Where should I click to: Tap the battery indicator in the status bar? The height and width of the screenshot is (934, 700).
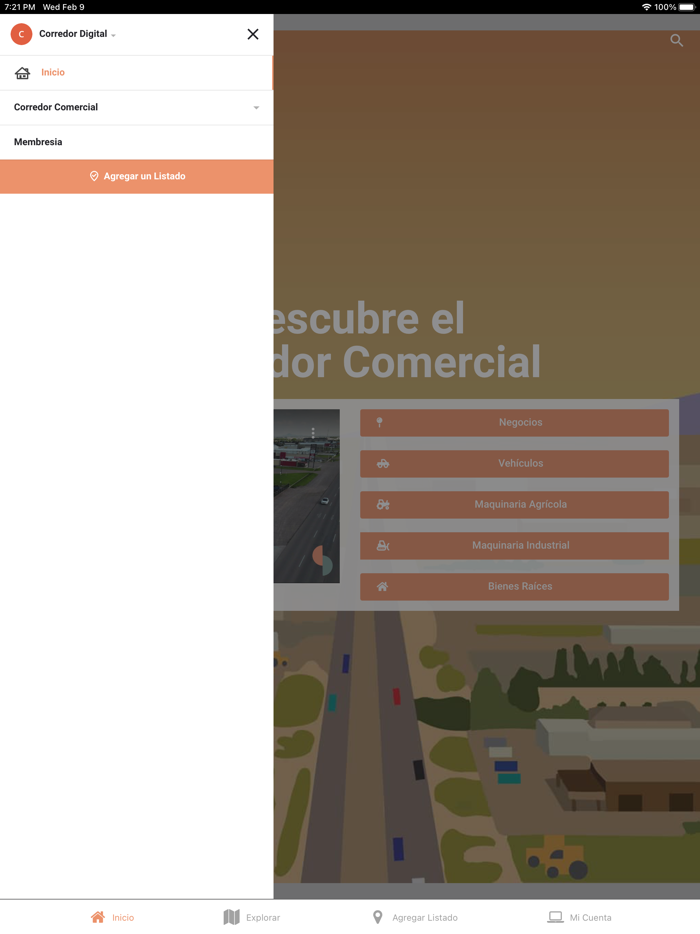click(687, 7)
